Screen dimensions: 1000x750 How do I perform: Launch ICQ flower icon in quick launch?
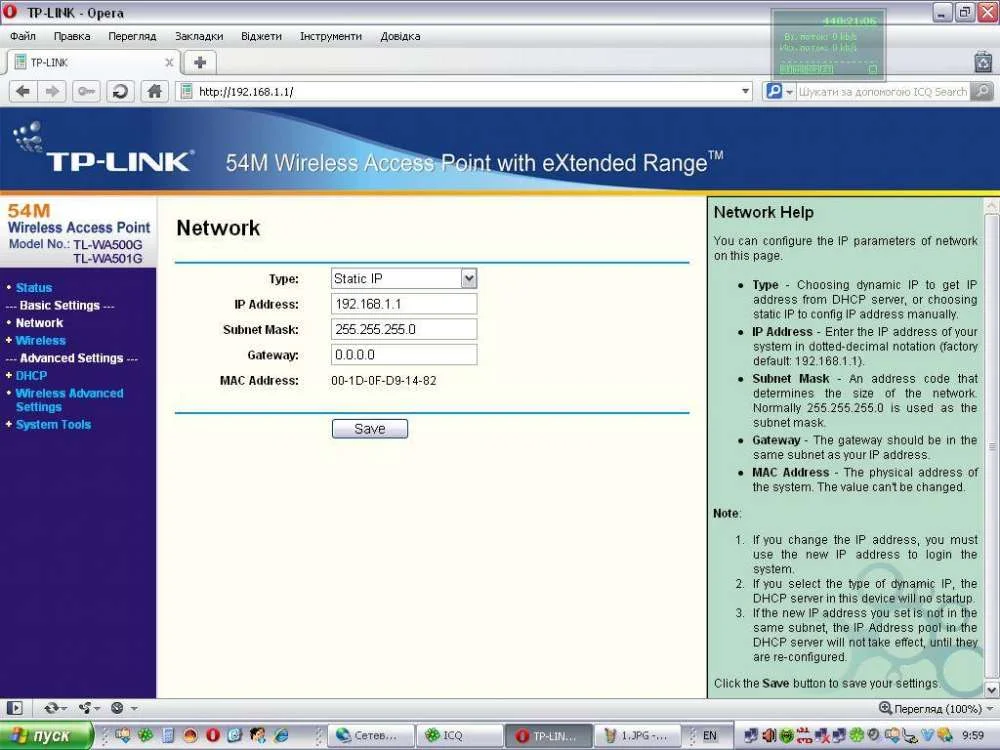(145, 735)
